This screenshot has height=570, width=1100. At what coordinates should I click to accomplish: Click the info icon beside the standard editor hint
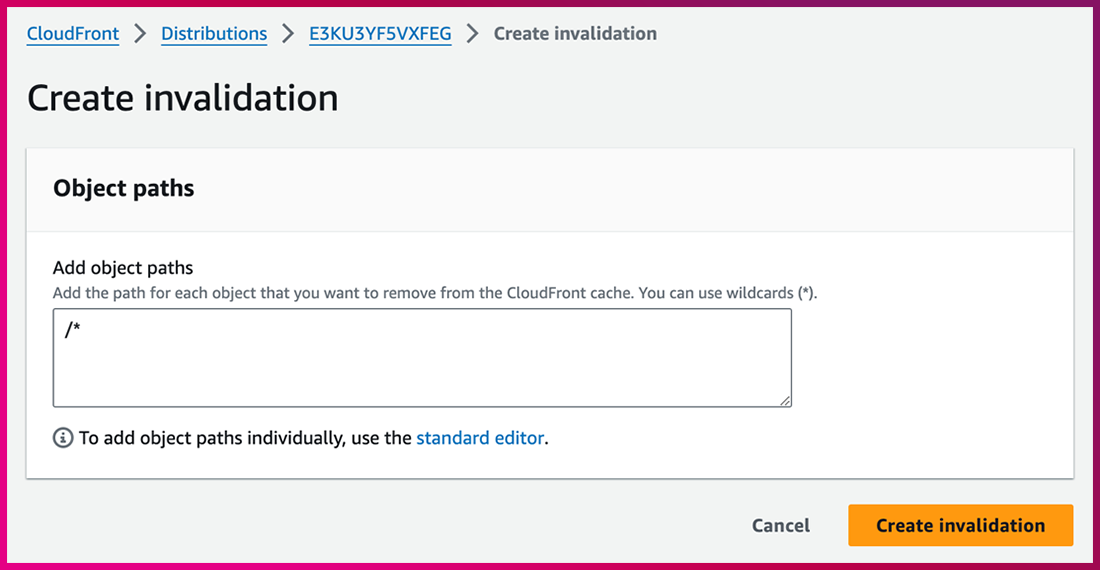[x=63, y=438]
